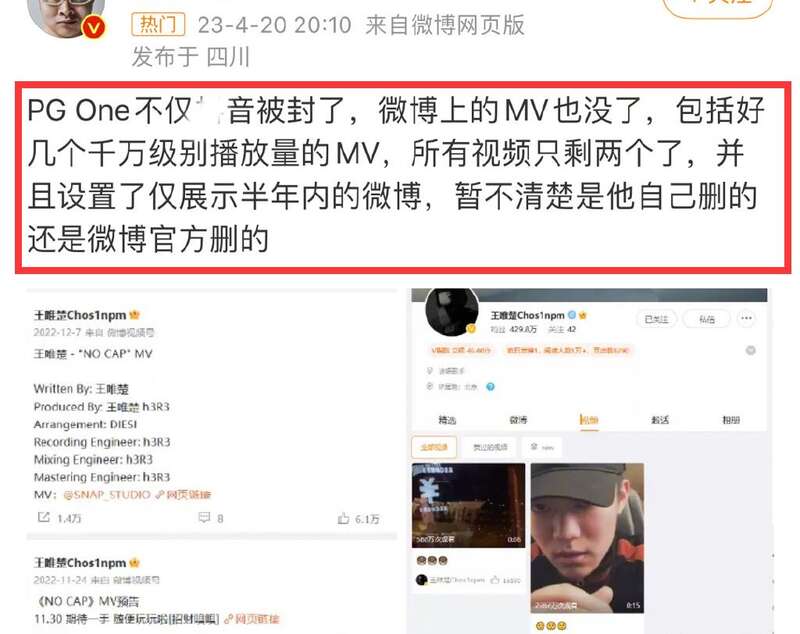Click the 热门 hot tag label
This screenshot has height=634, width=800.
[x=158, y=24]
